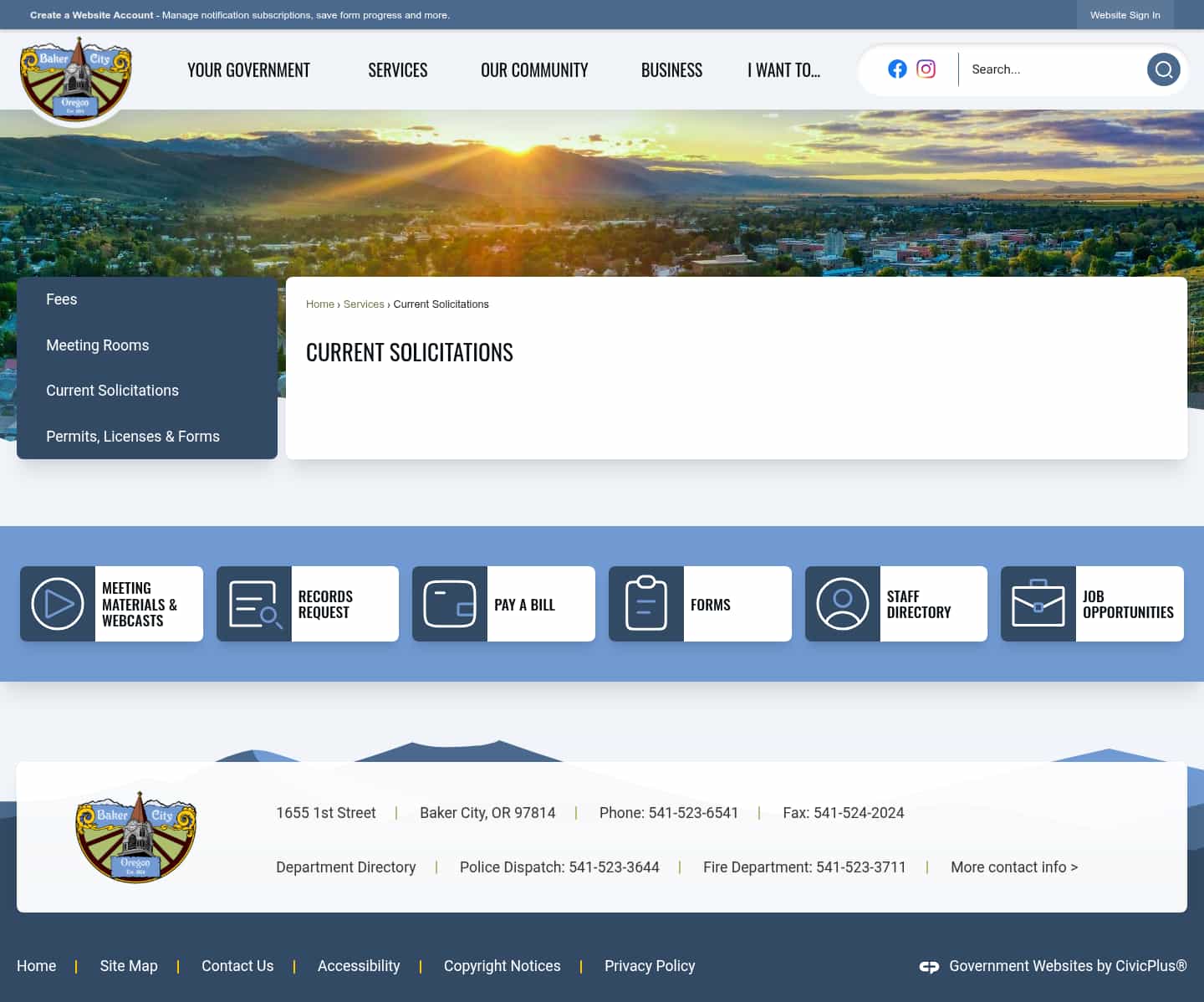This screenshot has width=1204, height=1002.
Task: Select the Meeting Materials & Webcasts play icon
Action: (x=58, y=603)
